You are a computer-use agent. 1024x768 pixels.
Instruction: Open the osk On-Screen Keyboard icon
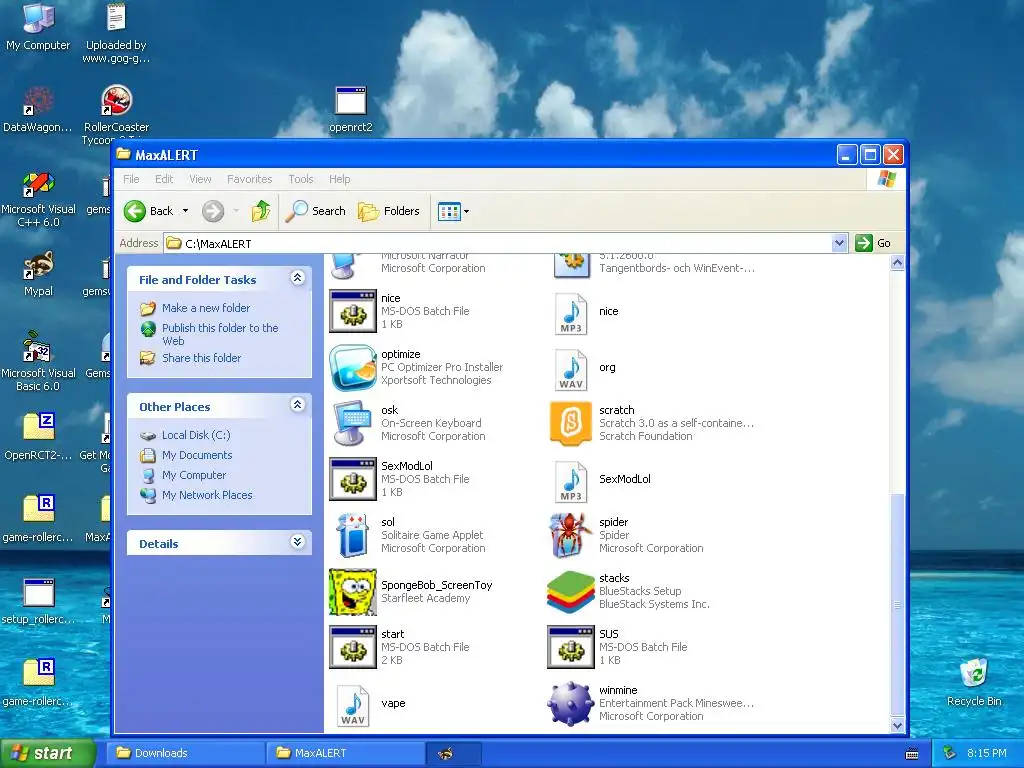353,423
